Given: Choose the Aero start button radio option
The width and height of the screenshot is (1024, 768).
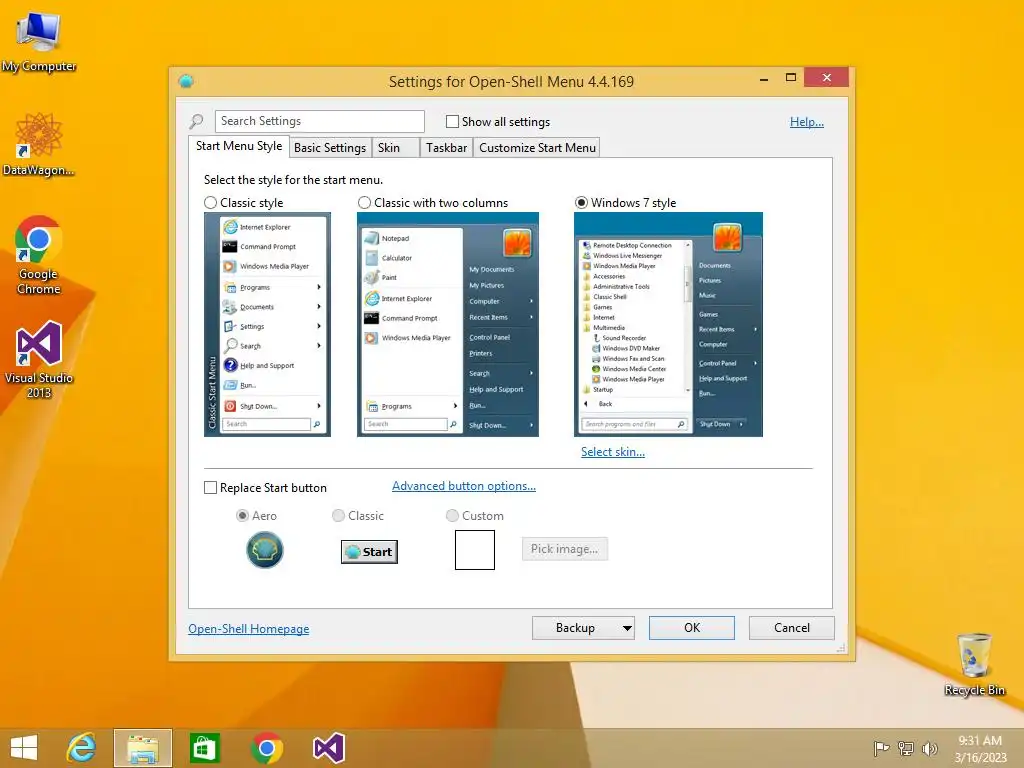Looking at the screenshot, I should pyautogui.click(x=242, y=515).
